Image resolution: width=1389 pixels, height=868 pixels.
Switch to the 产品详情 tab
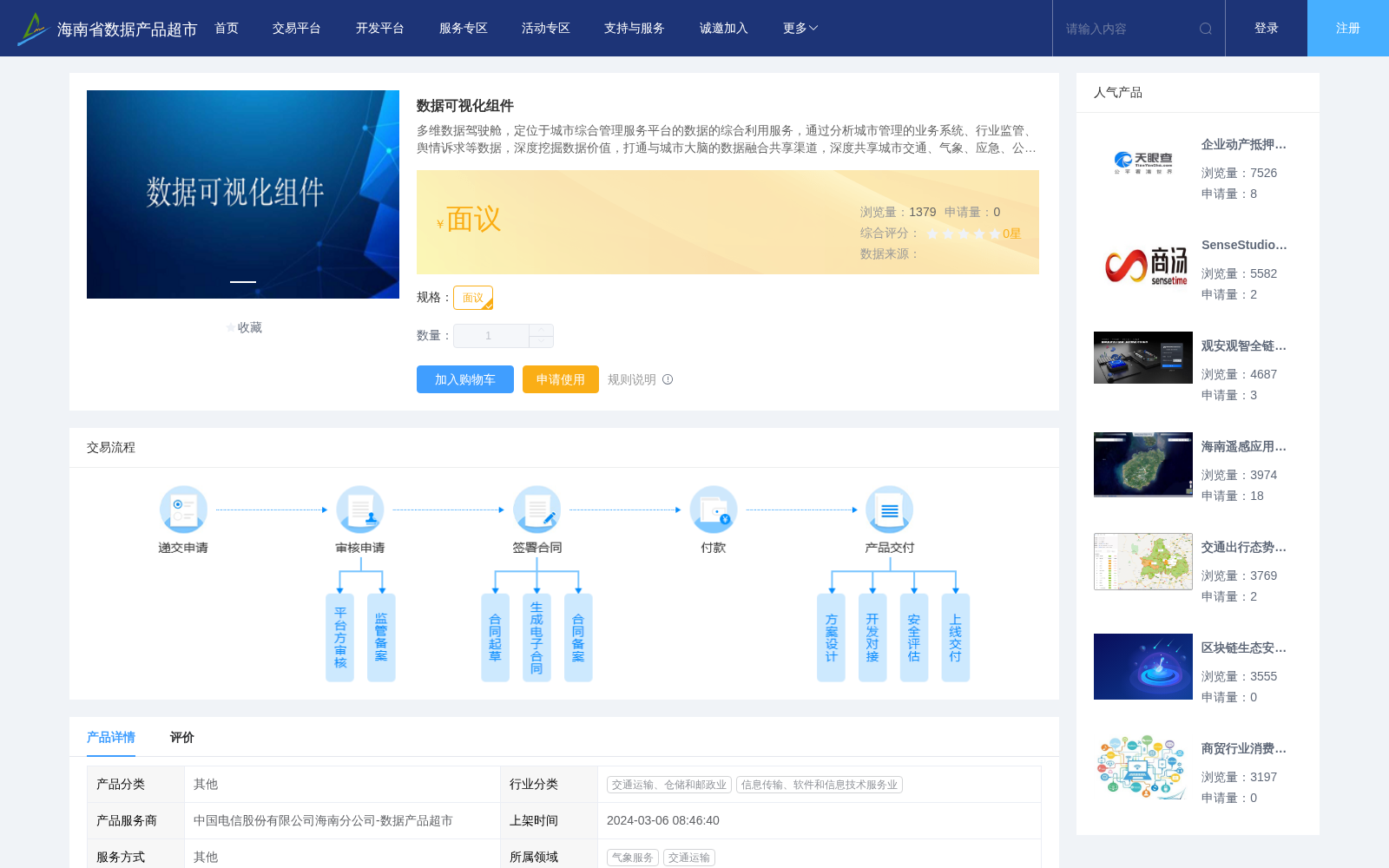click(111, 737)
